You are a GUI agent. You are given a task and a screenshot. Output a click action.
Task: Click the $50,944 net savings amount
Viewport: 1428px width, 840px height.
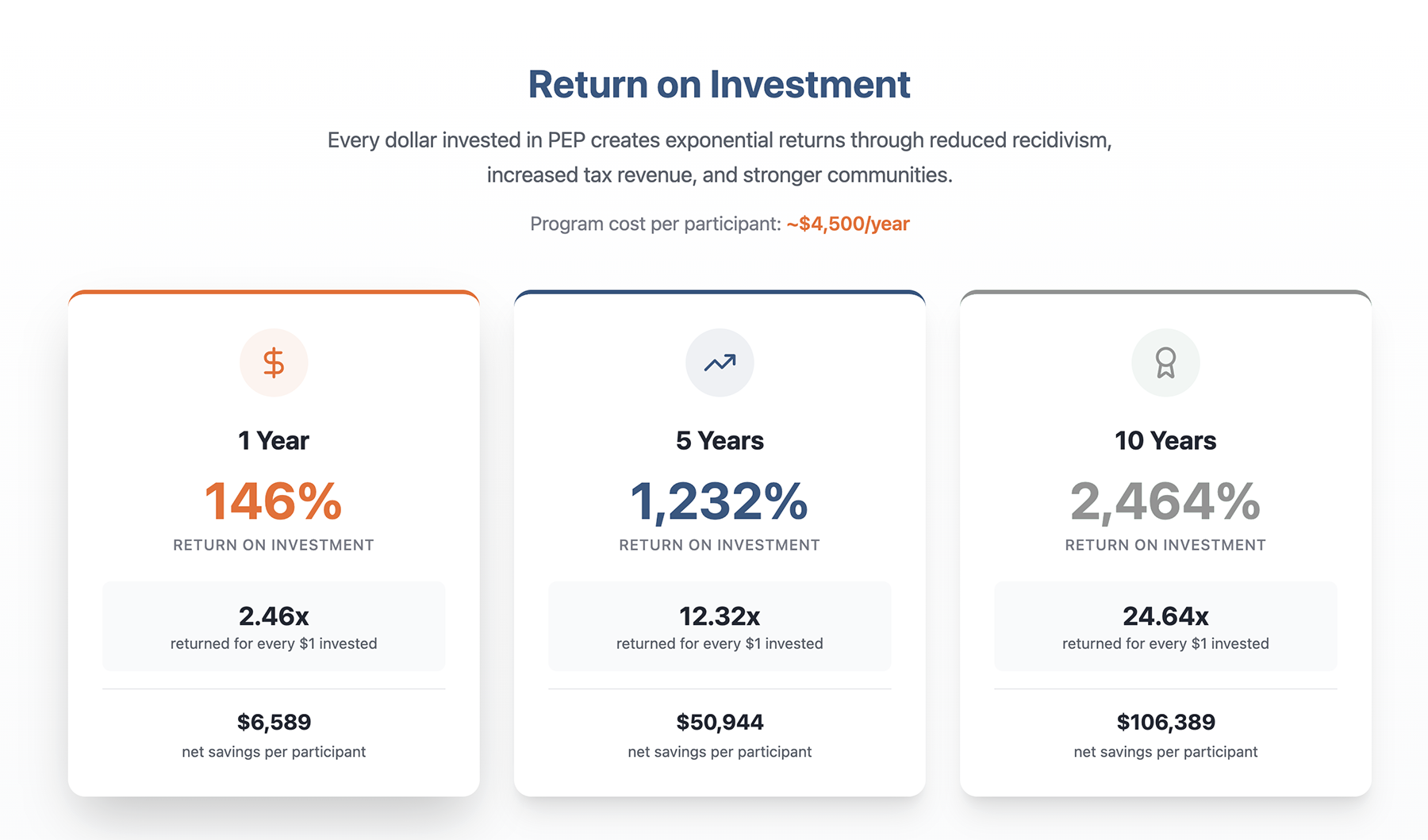[720, 722]
